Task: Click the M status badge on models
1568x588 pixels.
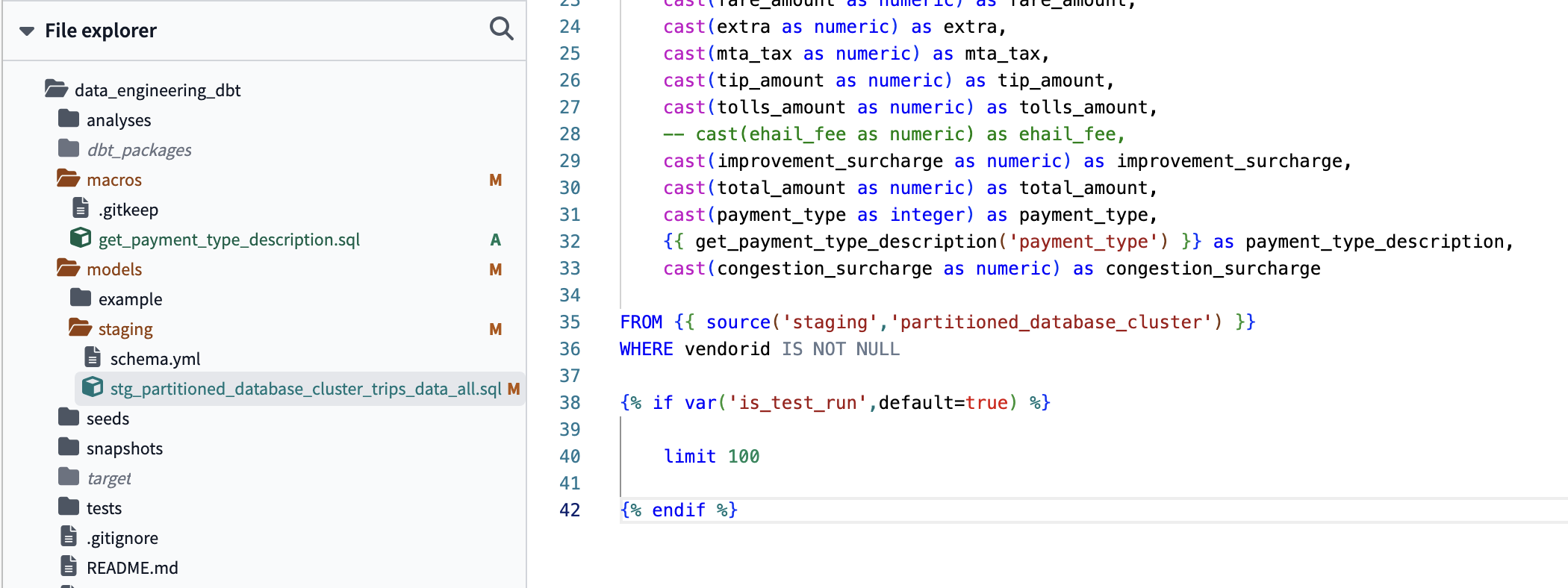Action: point(496,269)
